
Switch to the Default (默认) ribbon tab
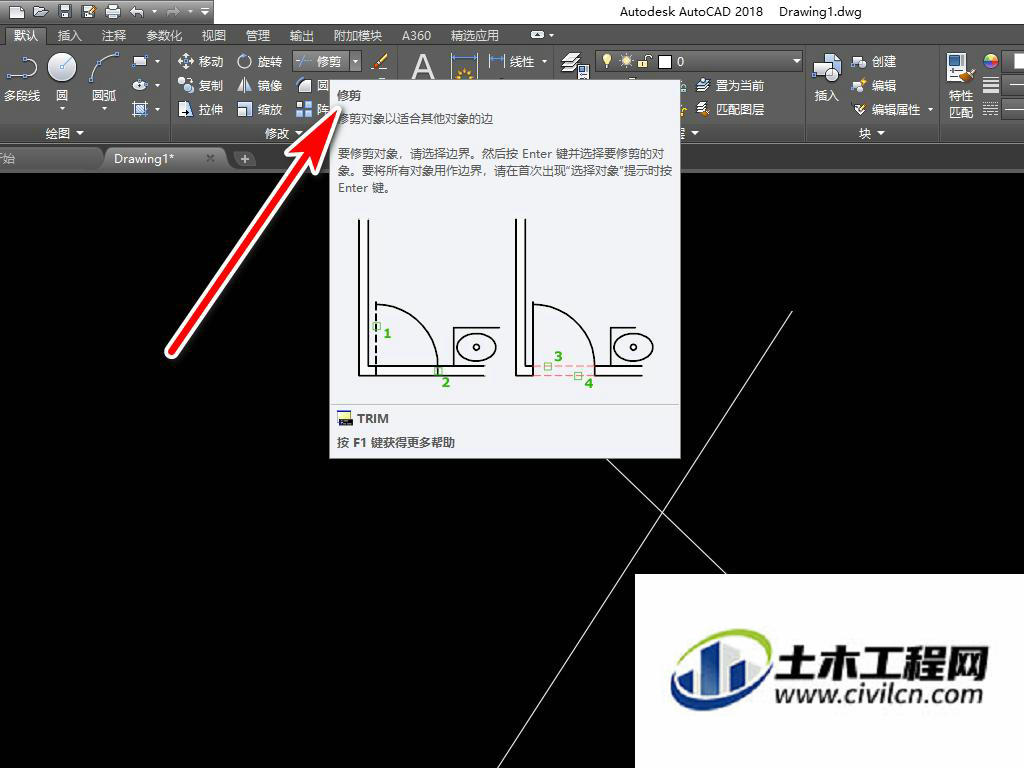(25, 35)
